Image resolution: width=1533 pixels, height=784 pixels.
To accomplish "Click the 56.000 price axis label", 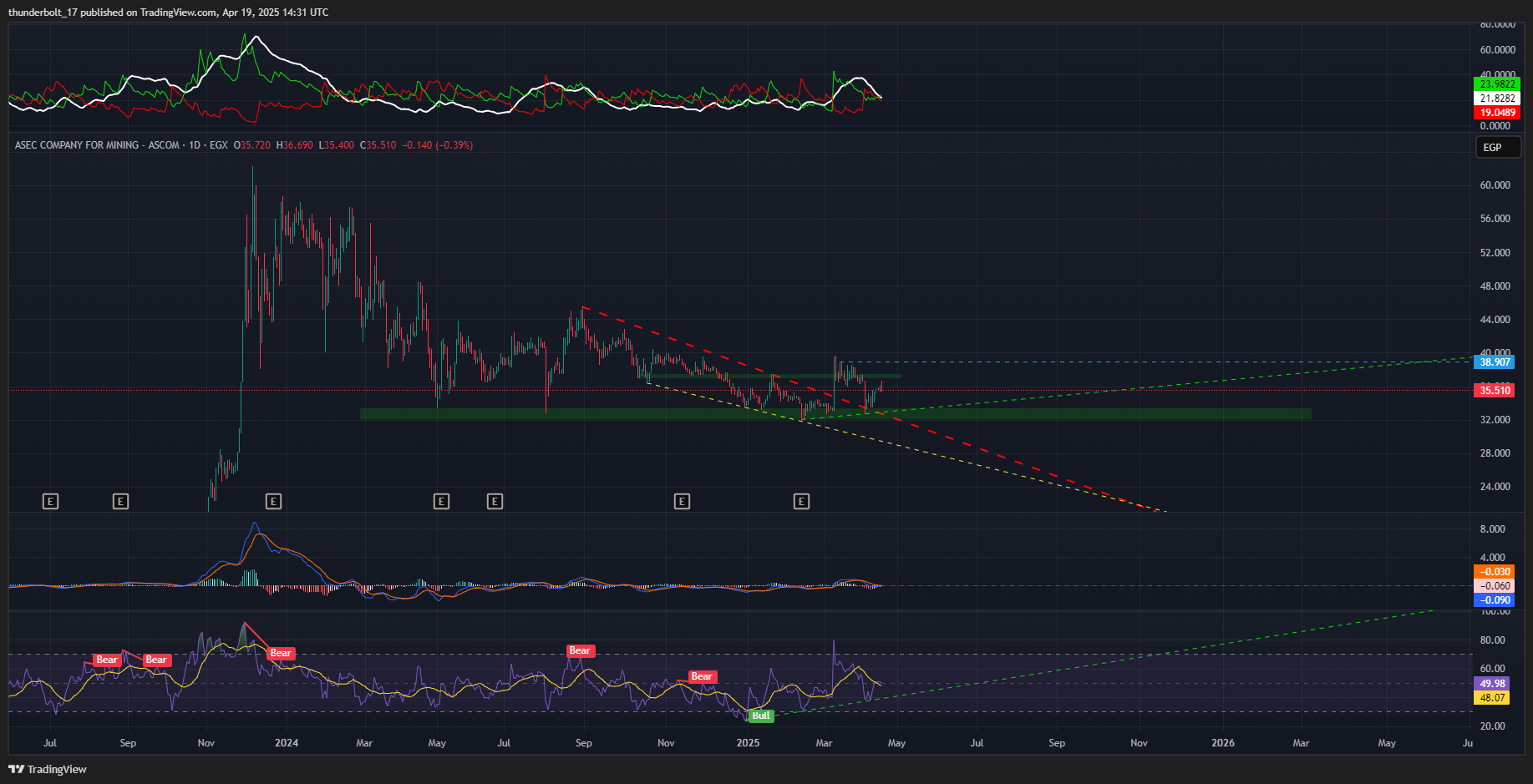I will coord(1495,219).
